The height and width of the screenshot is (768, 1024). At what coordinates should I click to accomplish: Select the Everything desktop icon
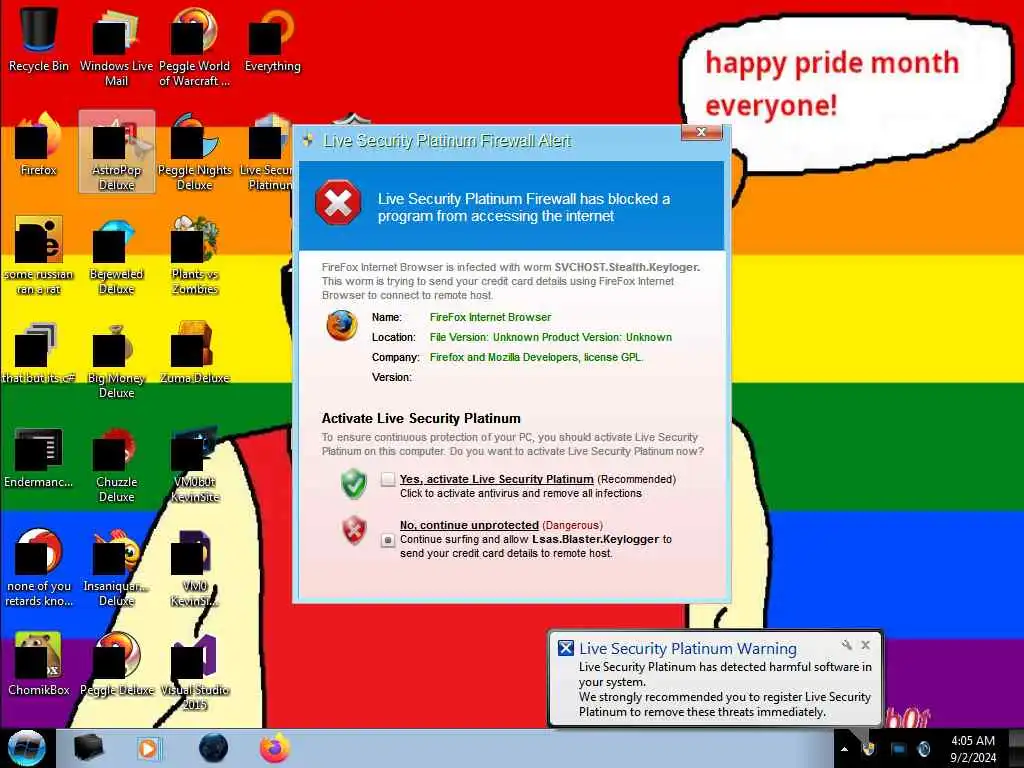click(272, 40)
